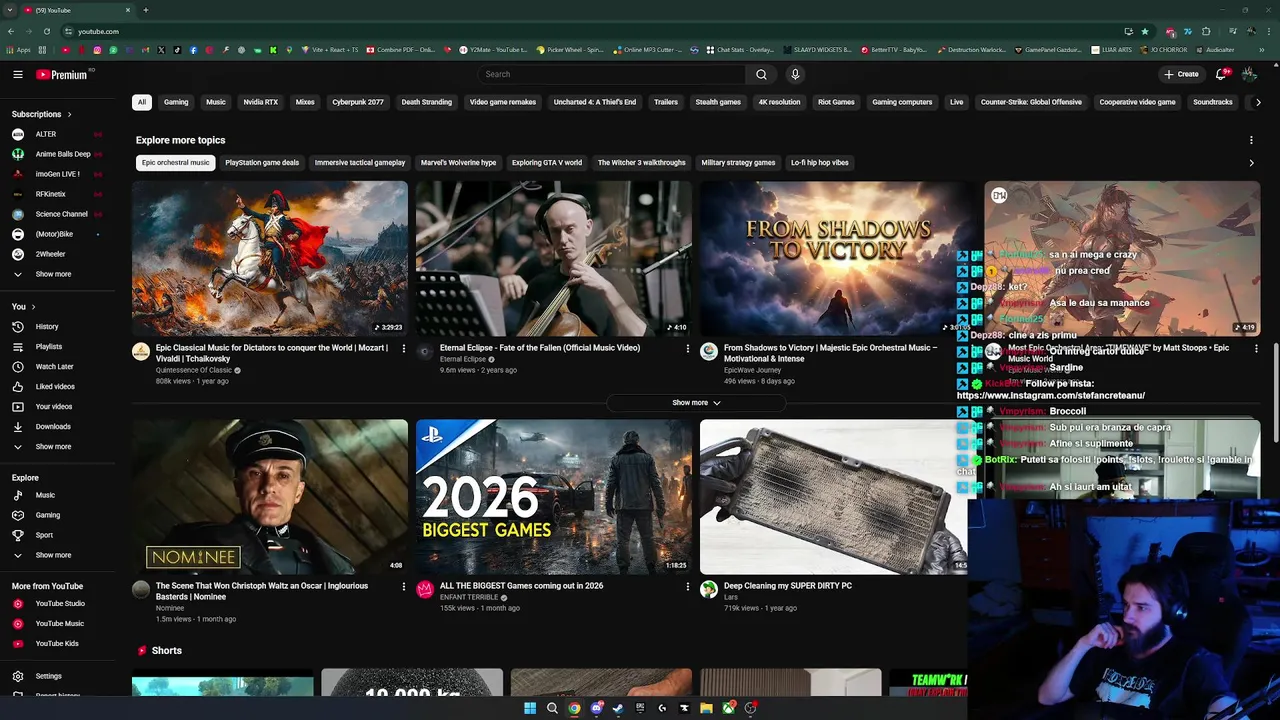Click the search magnifier button
The image size is (1280, 720).
[x=761, y=74]
